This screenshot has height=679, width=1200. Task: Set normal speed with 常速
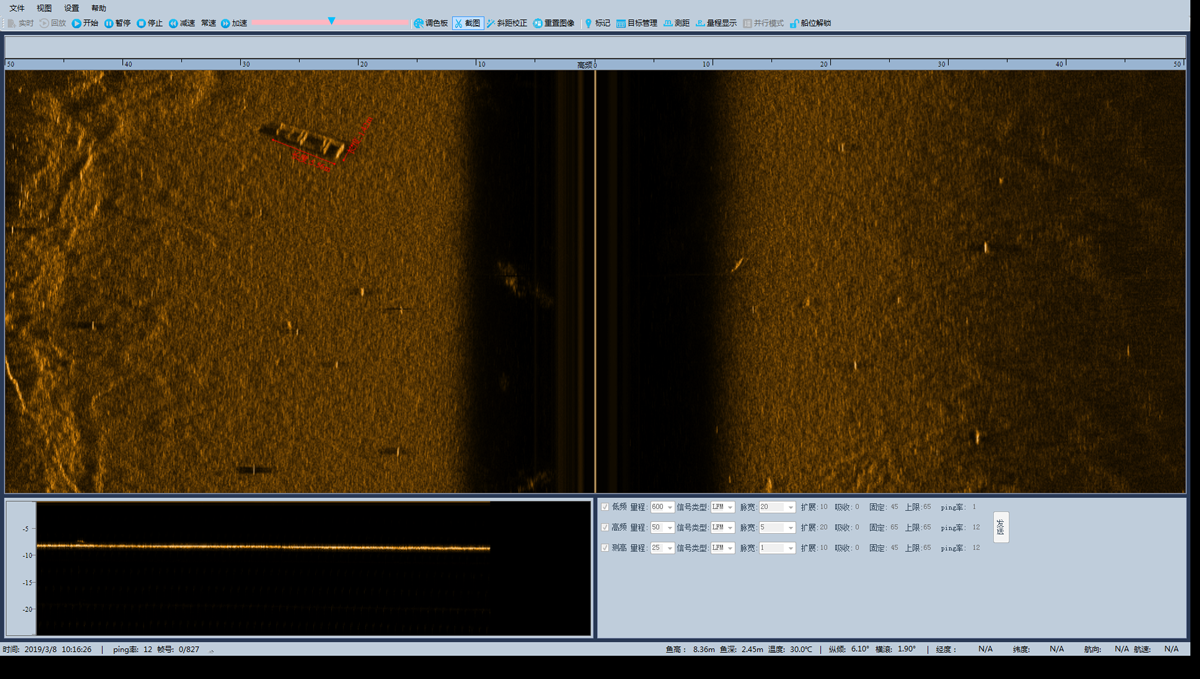(x=208, y=23)
